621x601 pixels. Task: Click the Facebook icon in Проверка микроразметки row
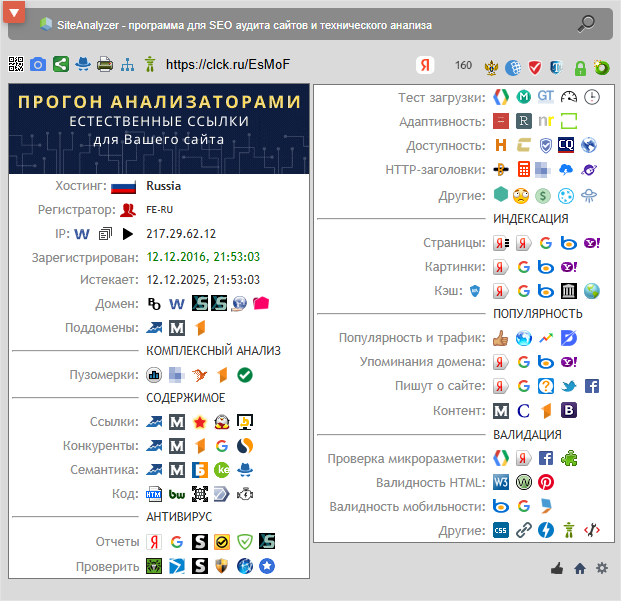[x=546, y=458]
